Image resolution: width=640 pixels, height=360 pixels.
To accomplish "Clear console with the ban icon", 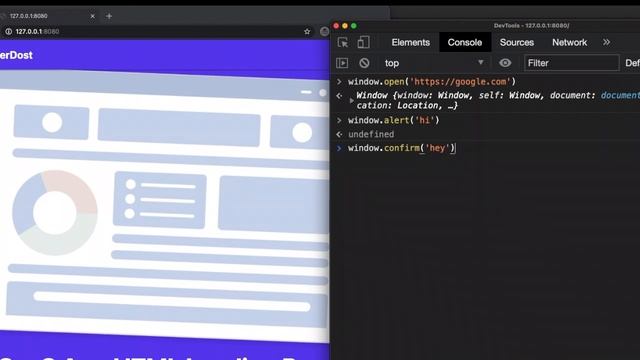I will click(x=364, y=63).
